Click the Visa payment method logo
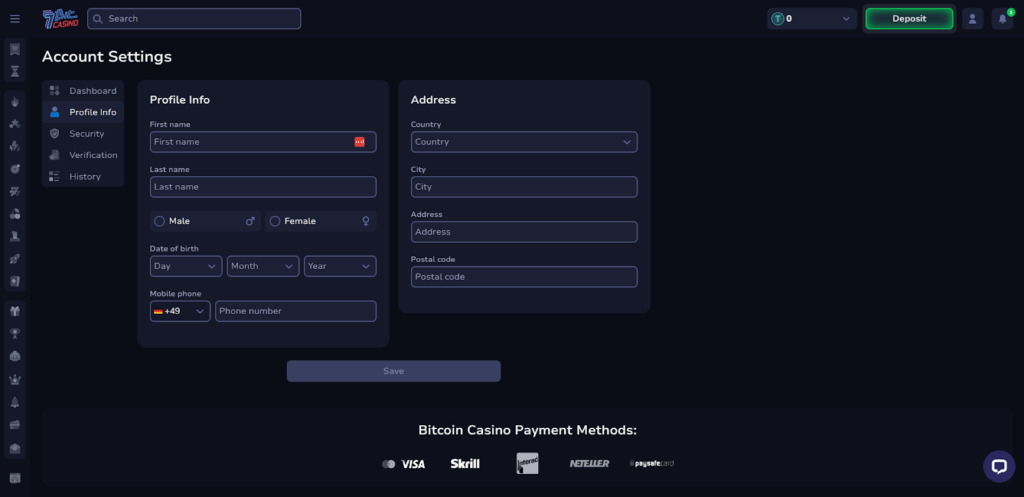Viewport: 1024px width, 497px height. pyautogui.click(x=404, y=464)
